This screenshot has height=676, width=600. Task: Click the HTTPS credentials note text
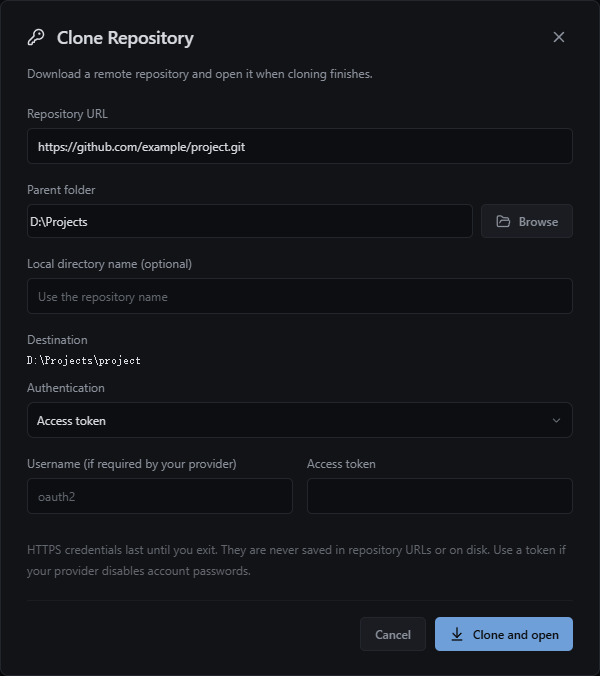pyautogui.click(x=297, y=560)
